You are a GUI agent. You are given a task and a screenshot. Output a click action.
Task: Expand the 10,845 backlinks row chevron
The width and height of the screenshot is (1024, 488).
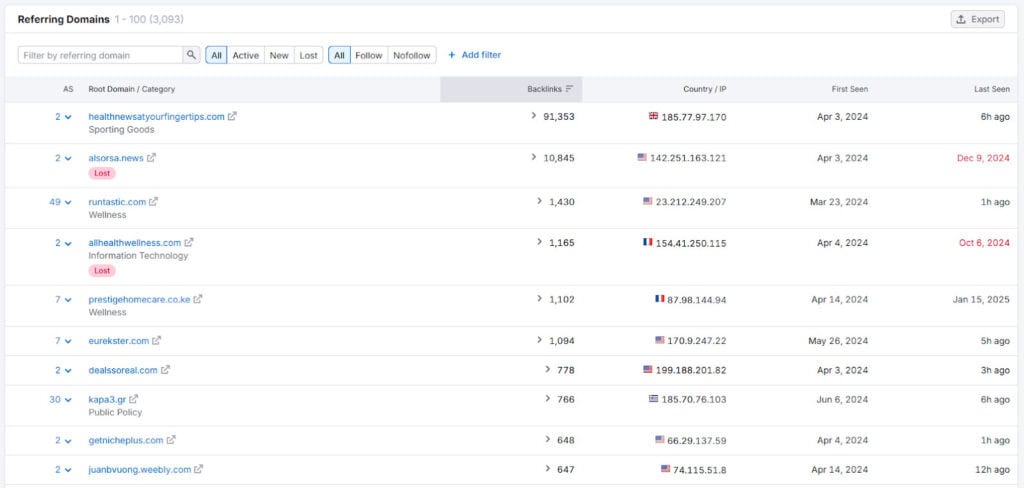pyautogui.click(x=534, y=157)
